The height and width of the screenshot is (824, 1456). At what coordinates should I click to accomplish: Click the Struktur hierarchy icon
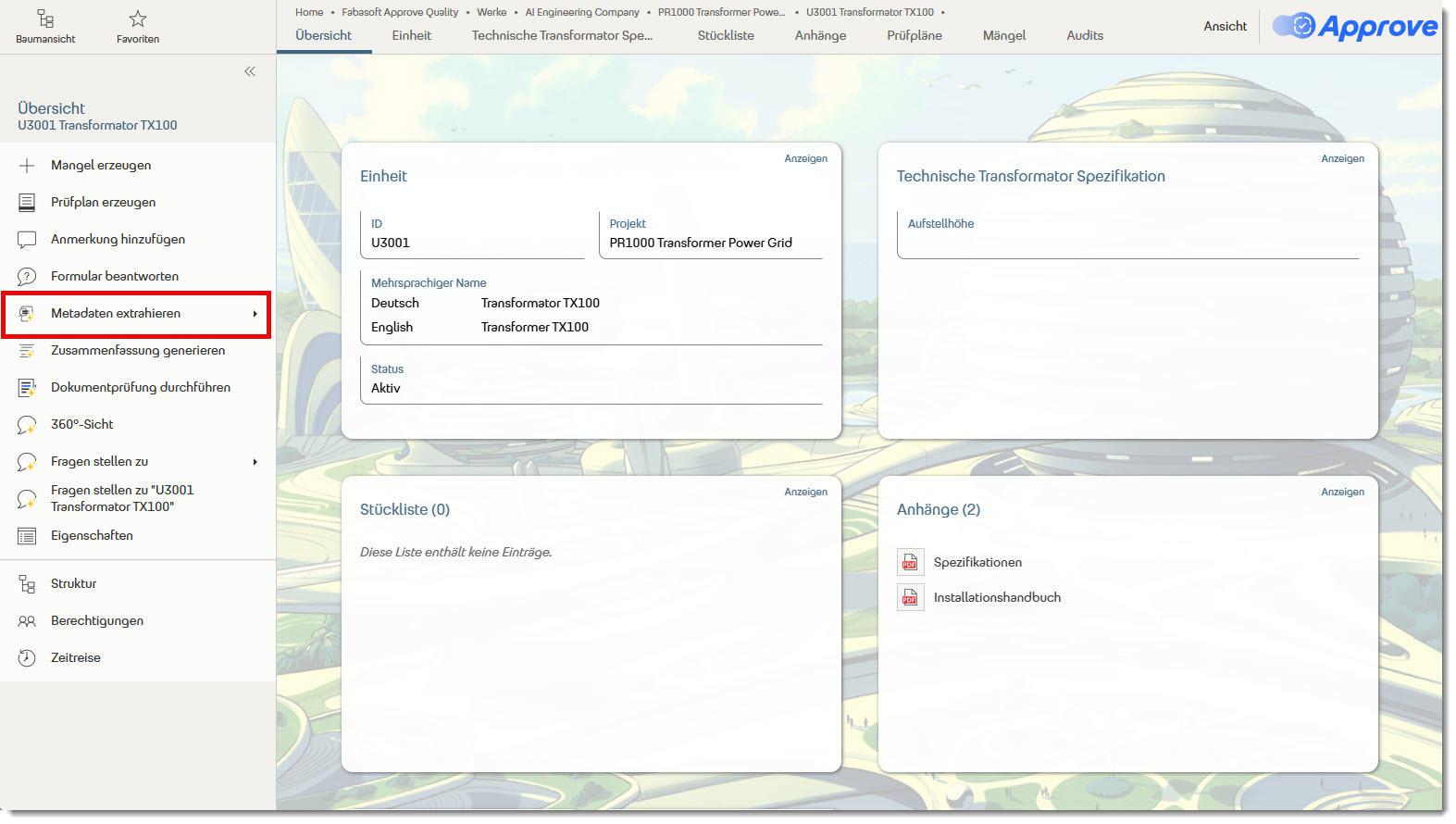pyautogui.click(x=27, y=584)
